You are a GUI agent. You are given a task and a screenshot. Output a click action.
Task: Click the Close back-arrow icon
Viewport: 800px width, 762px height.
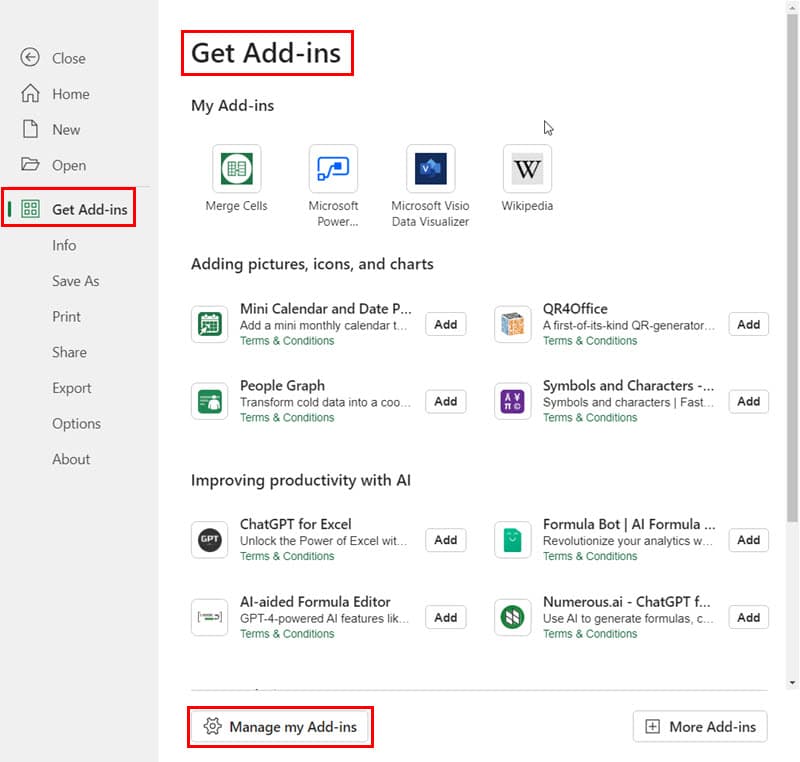[30, 58]
